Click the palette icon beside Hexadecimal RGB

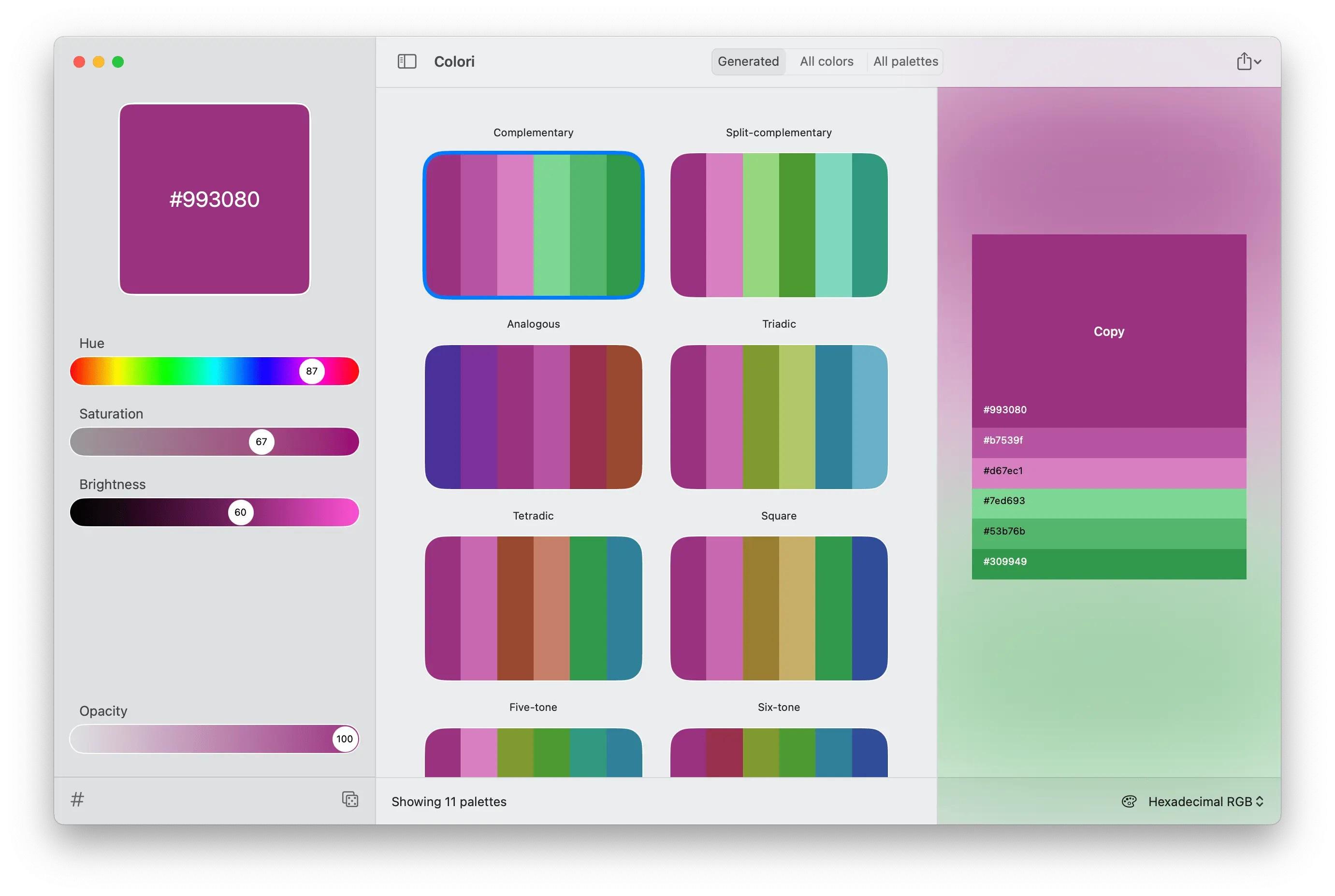point(1129,801)
